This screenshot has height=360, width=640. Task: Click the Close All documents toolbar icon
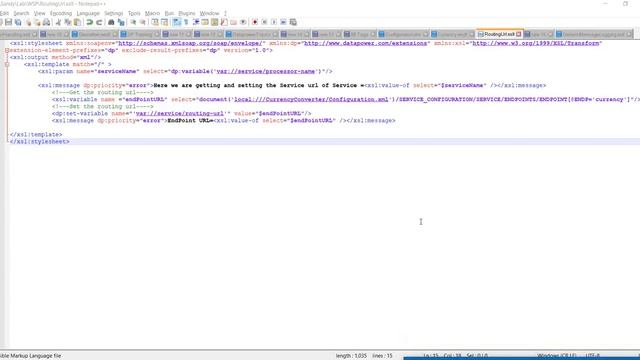pyautogui.click(x=37, y=22)
